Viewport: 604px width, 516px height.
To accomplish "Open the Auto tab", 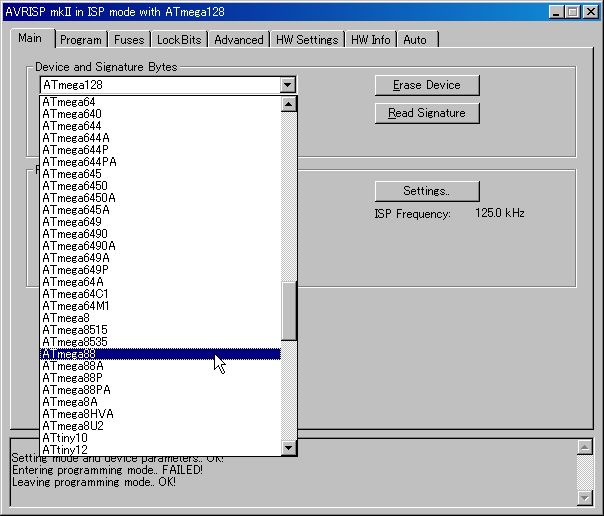I will (x=414, y=40).
